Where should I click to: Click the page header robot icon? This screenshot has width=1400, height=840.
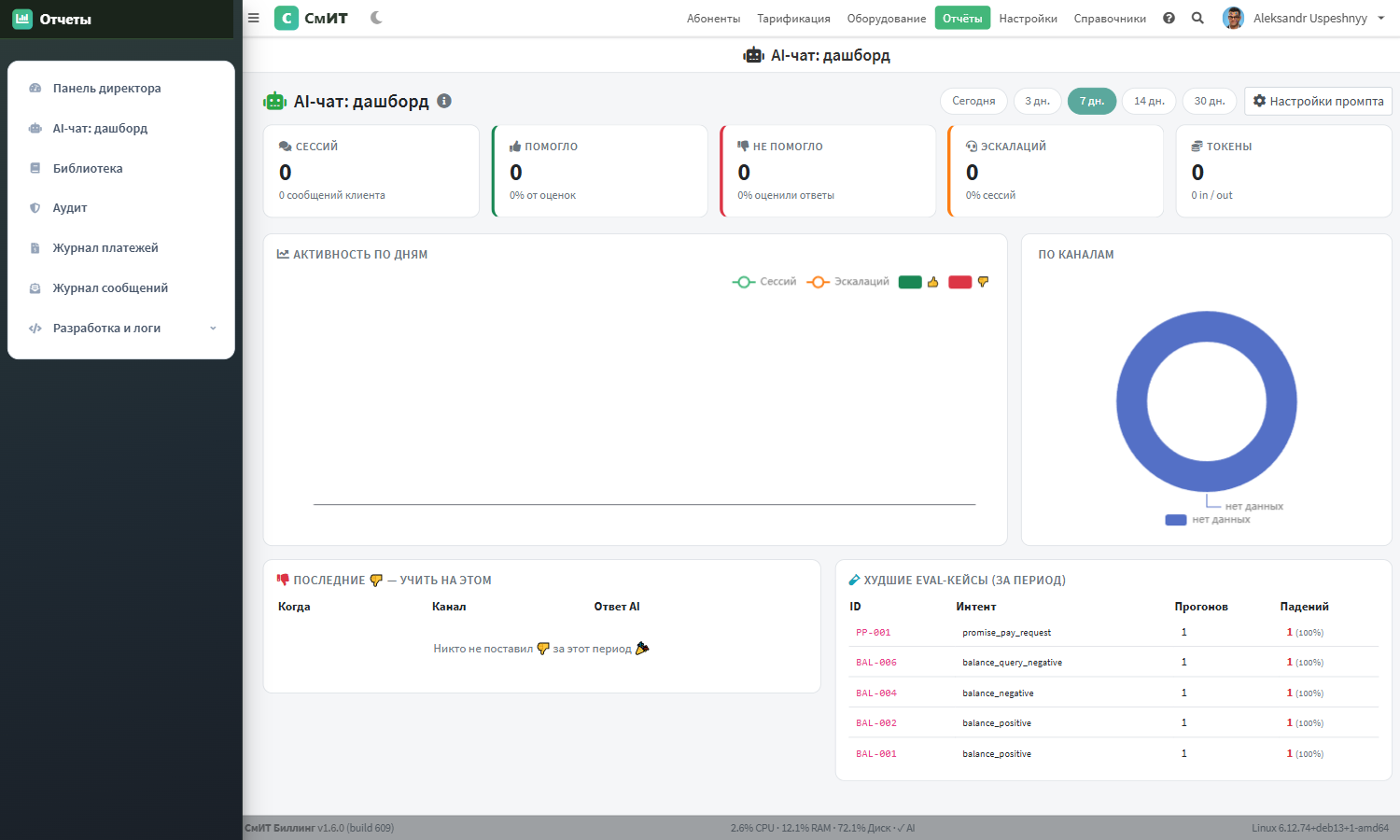(x=753, y=55)
